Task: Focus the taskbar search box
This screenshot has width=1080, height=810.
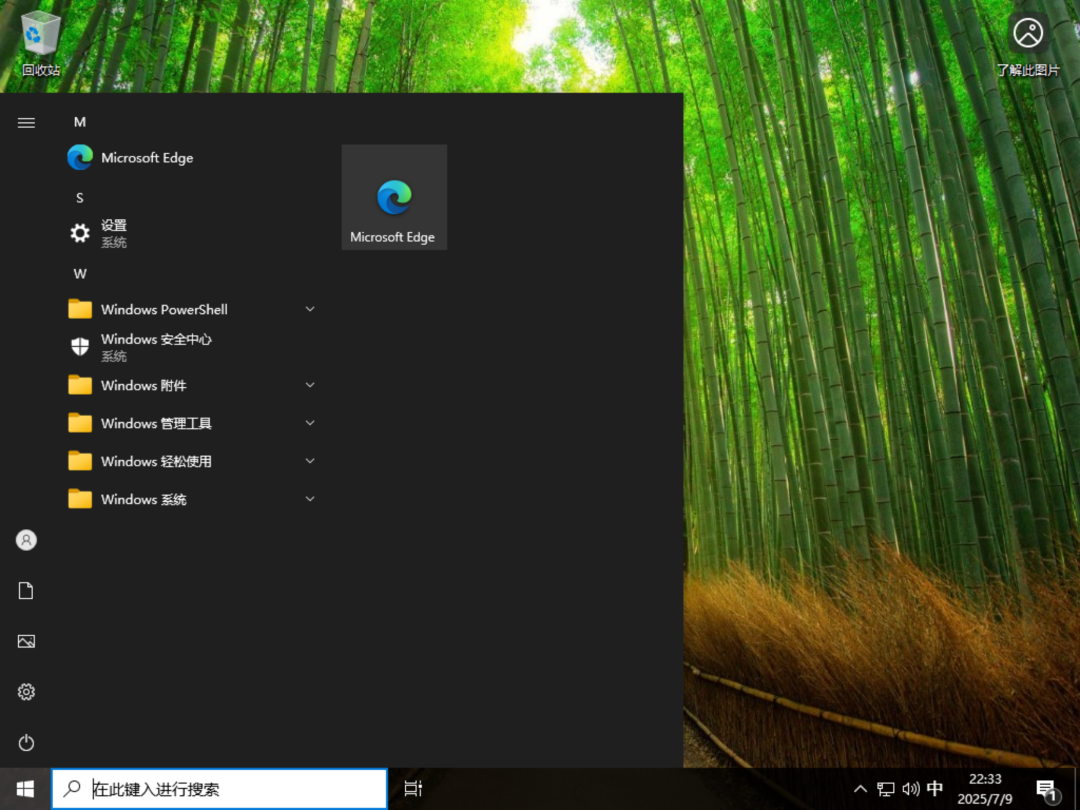Action: pyautogui.click(x=220, y=789)
